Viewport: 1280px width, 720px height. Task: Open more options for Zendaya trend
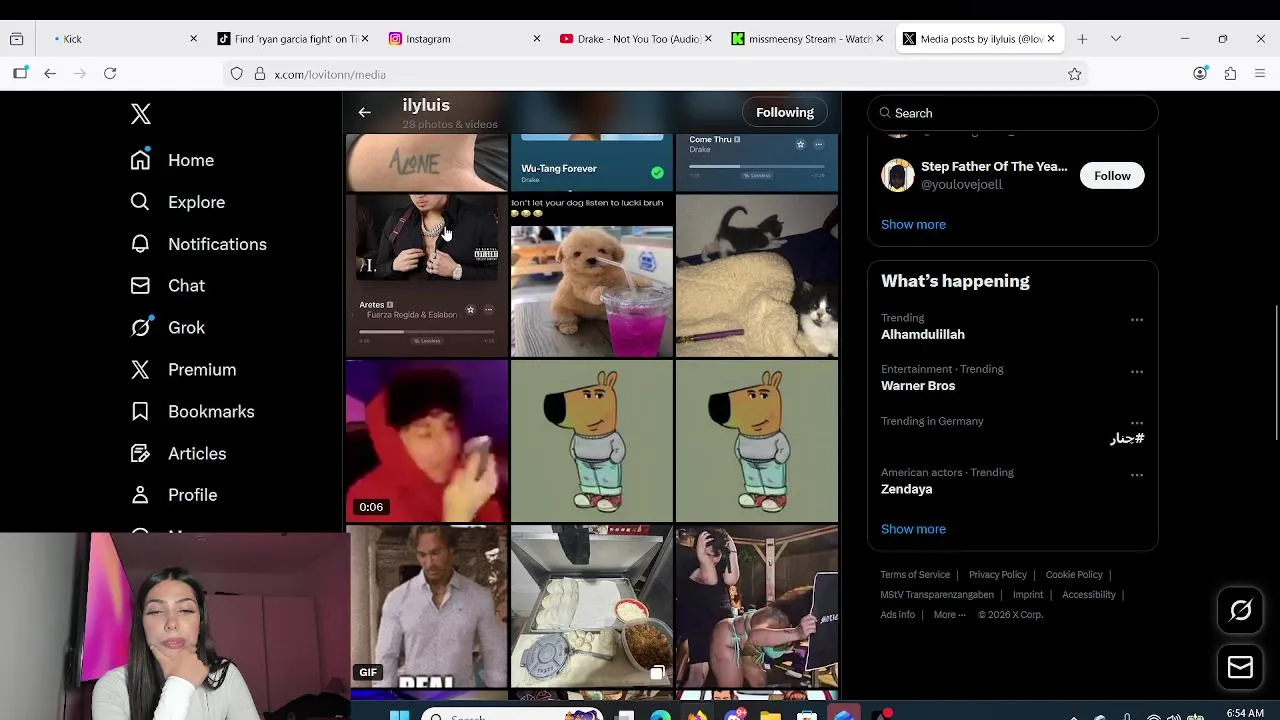[1136, 475]
